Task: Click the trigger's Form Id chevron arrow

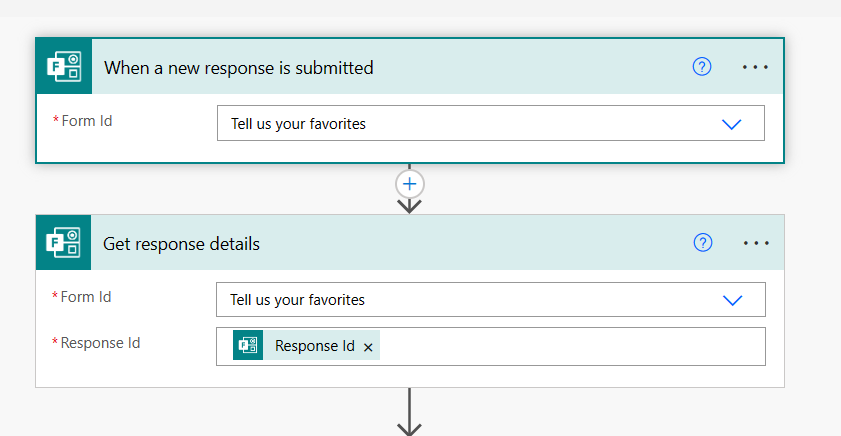Action: click(732, 124)
